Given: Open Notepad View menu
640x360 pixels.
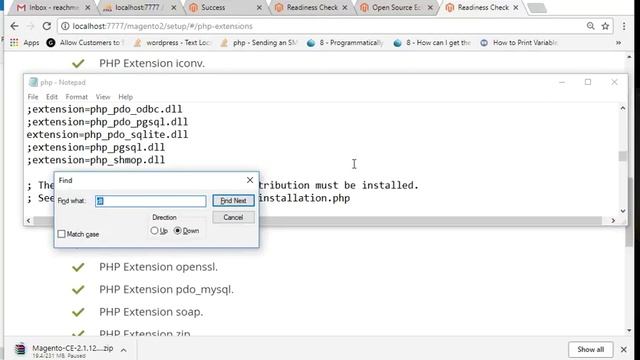Looking at the screenshot, I should click(x=103, y=97).
